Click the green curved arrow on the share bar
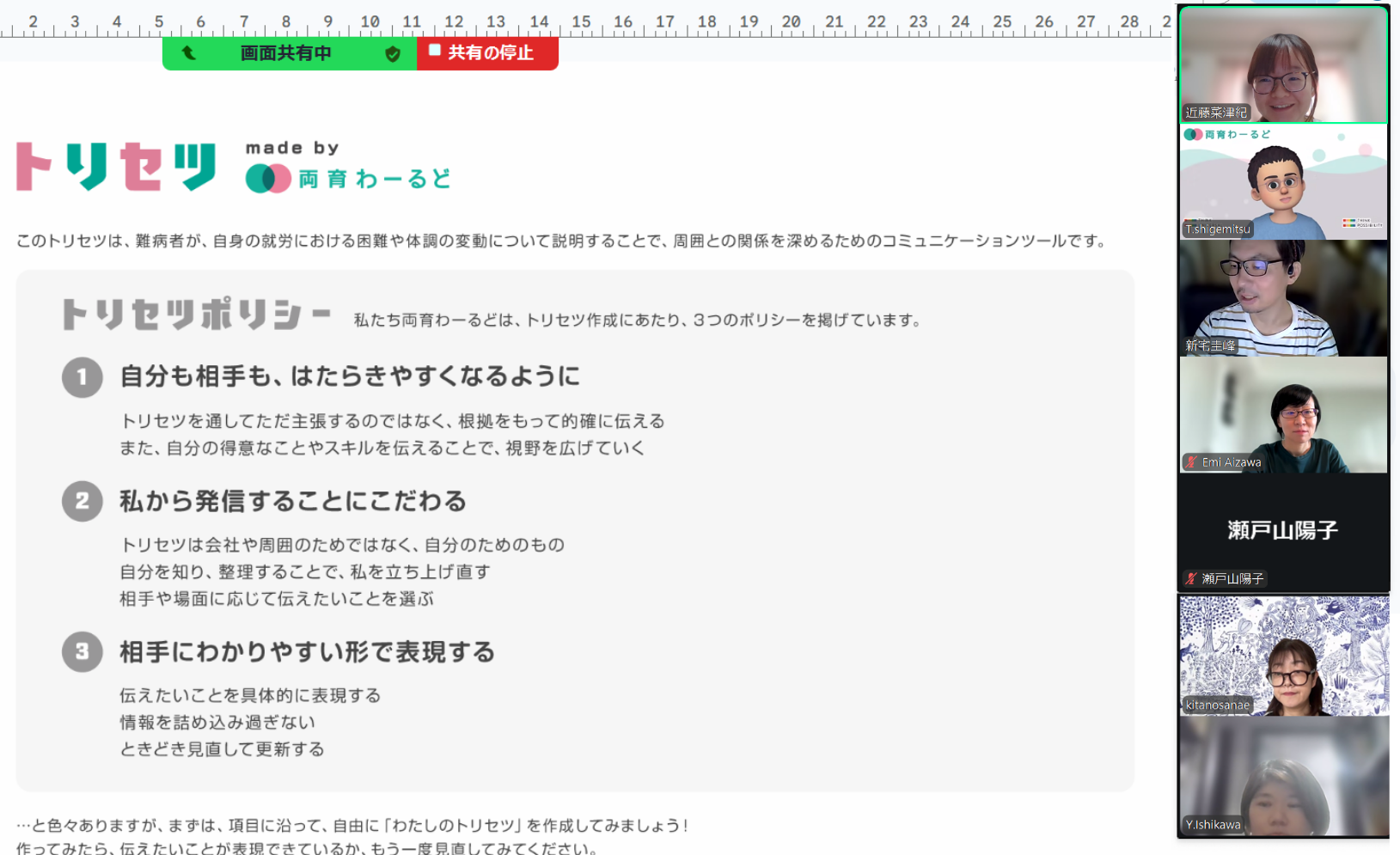 tap(188, 53)
